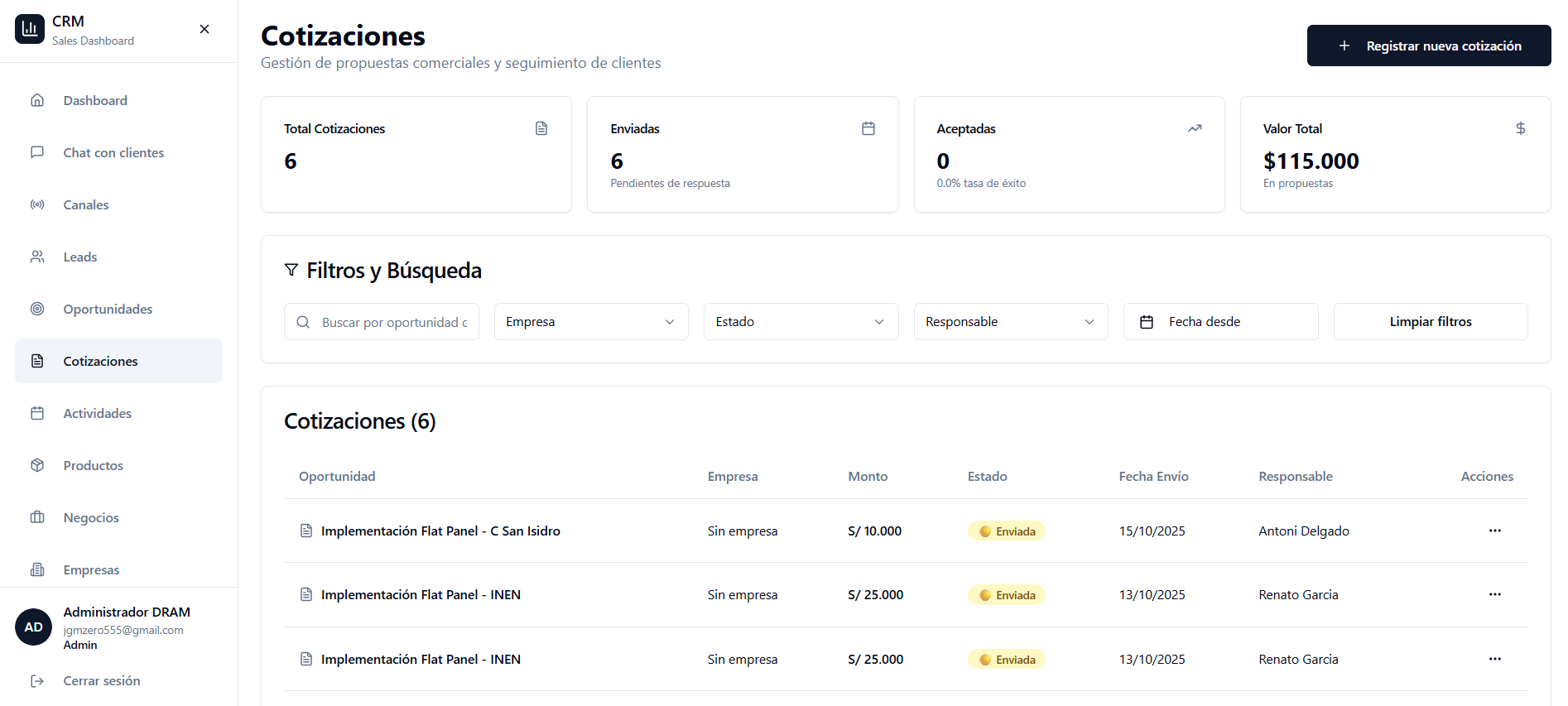Image resolution: width=1568 pixels, height=706 pixels.
Task: Open Oportunidades from the sidebar
Action: [108, 309]
